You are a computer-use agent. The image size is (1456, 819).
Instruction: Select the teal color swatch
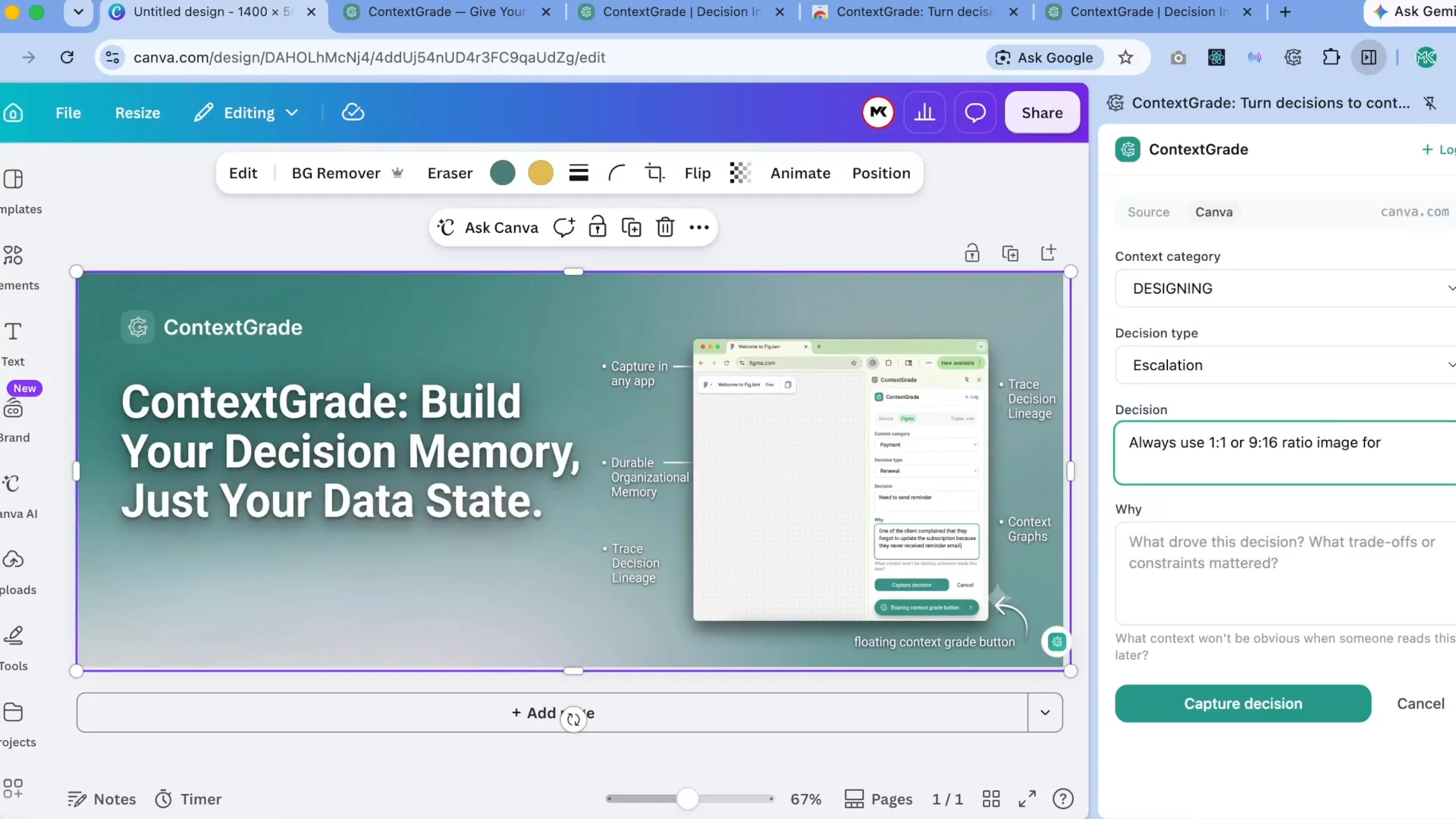click(503, 173)
